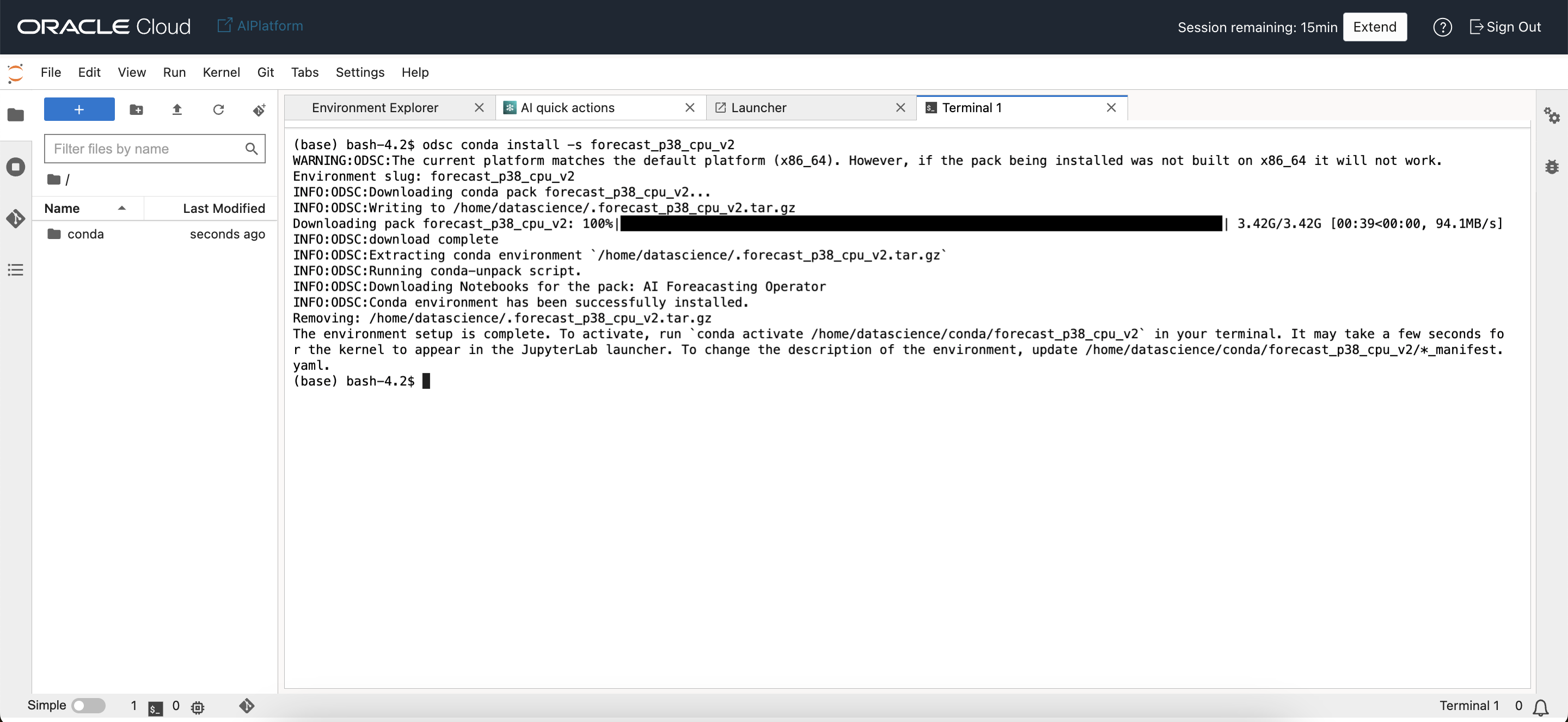The height and width of the screenshot is (722, 1568).
Task: Switch to the AI quick actions tab
Action: pyautogui.click(x=567, y=108)
